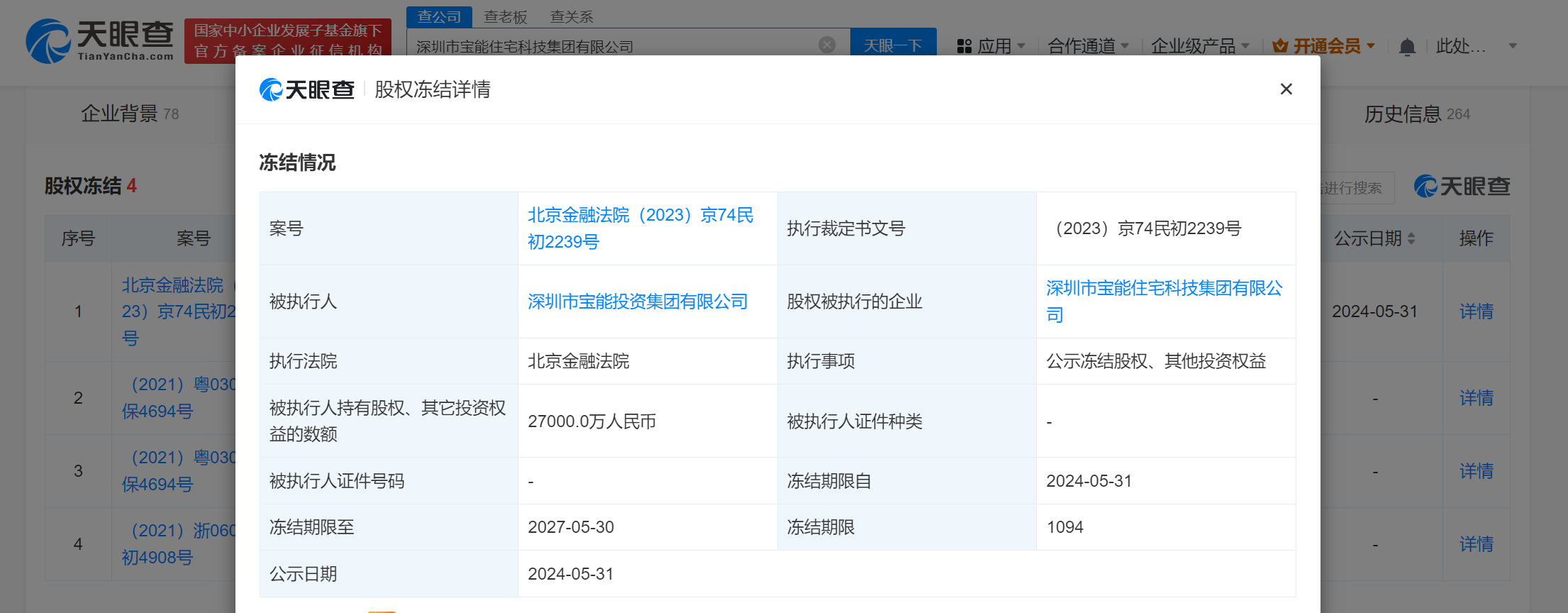This screenshot has width=1568, height=613.
Task: Open case link 北京金融法院（2023）京74民初2239号 in the dialog
Action: (640, 228)
